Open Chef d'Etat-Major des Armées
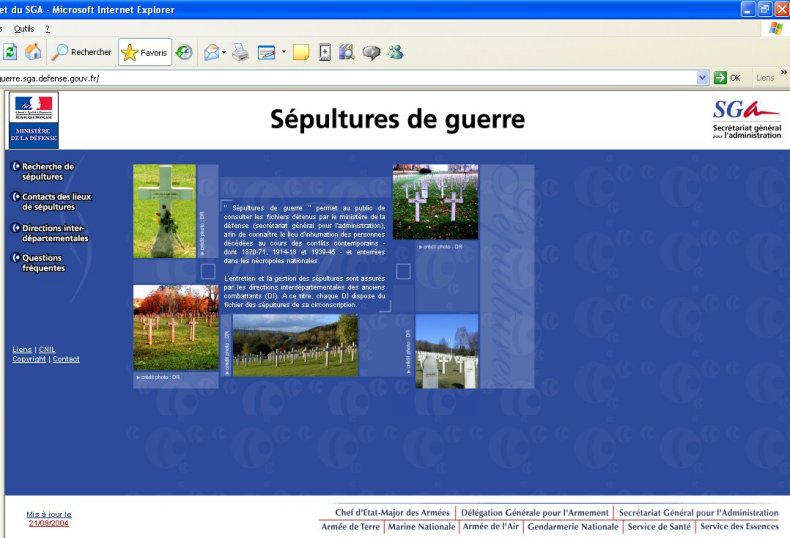The image size is (790, 538). 392,512
